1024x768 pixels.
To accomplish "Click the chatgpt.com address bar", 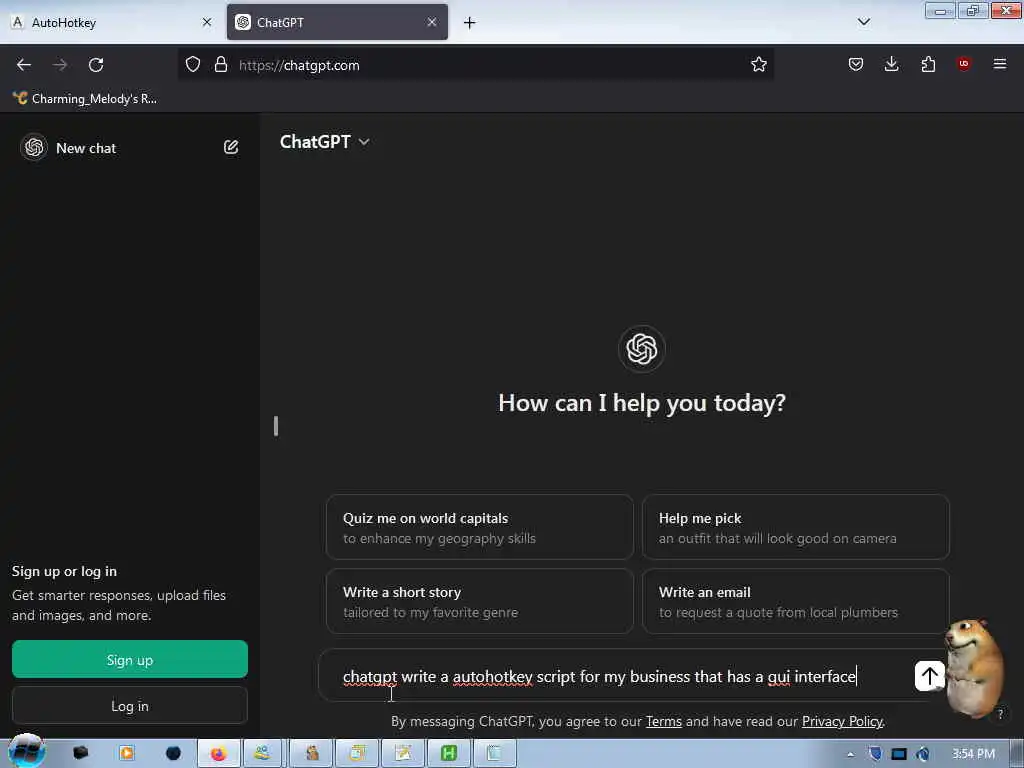I will click(x=477, y=65).
